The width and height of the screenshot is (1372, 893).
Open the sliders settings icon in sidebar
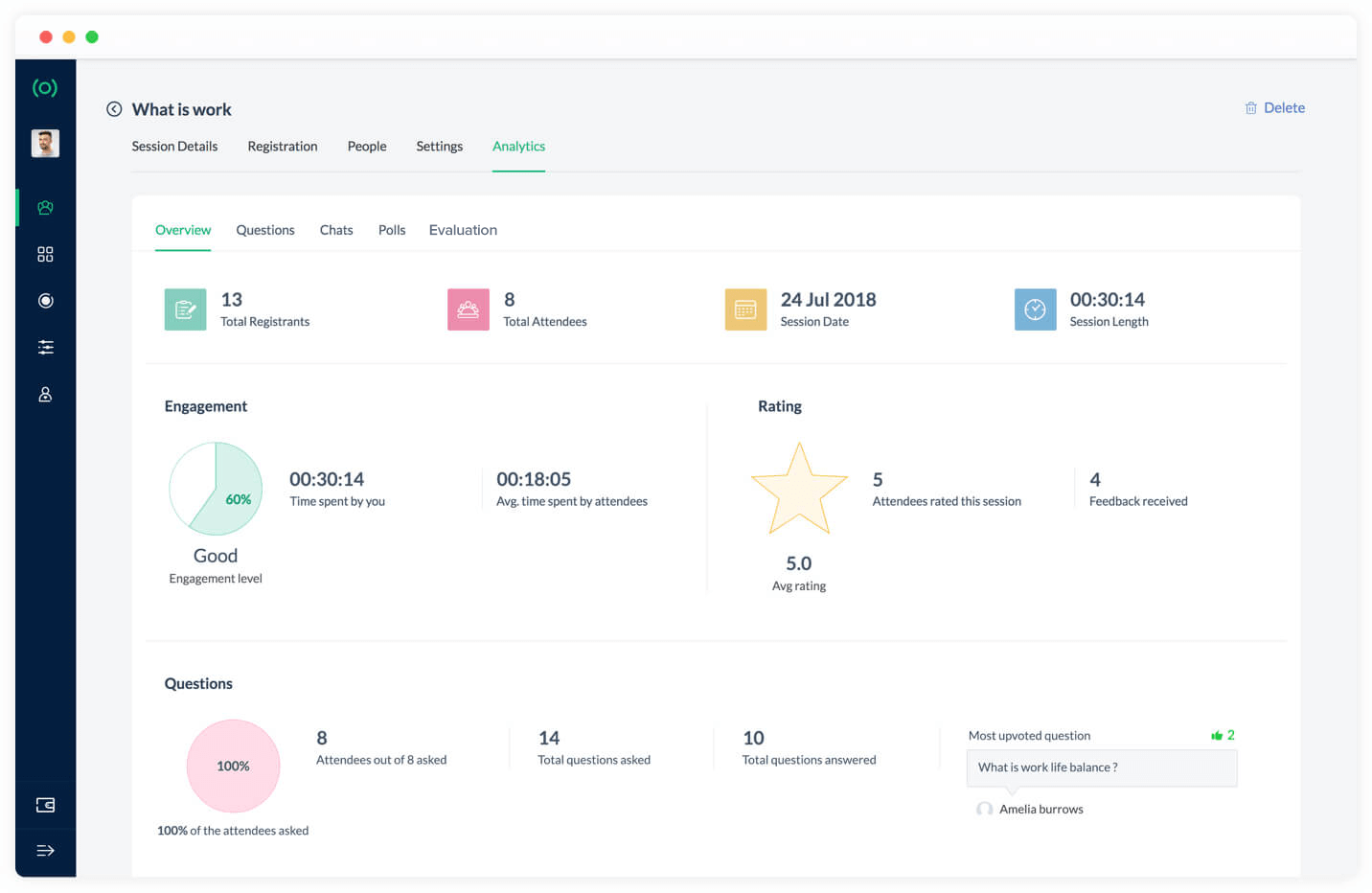[x=45, y=348]
